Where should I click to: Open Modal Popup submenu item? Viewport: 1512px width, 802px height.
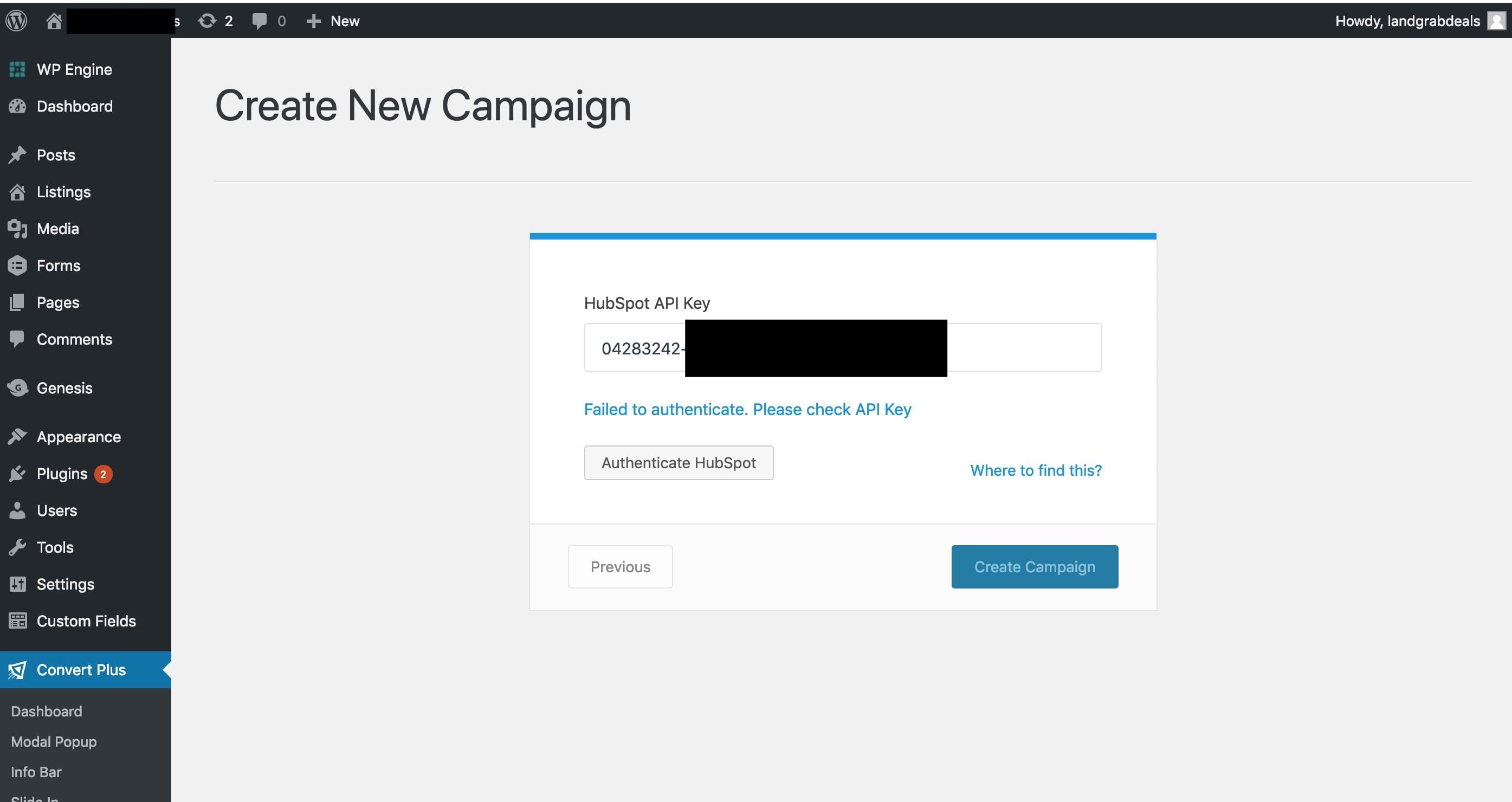point(54,741)
